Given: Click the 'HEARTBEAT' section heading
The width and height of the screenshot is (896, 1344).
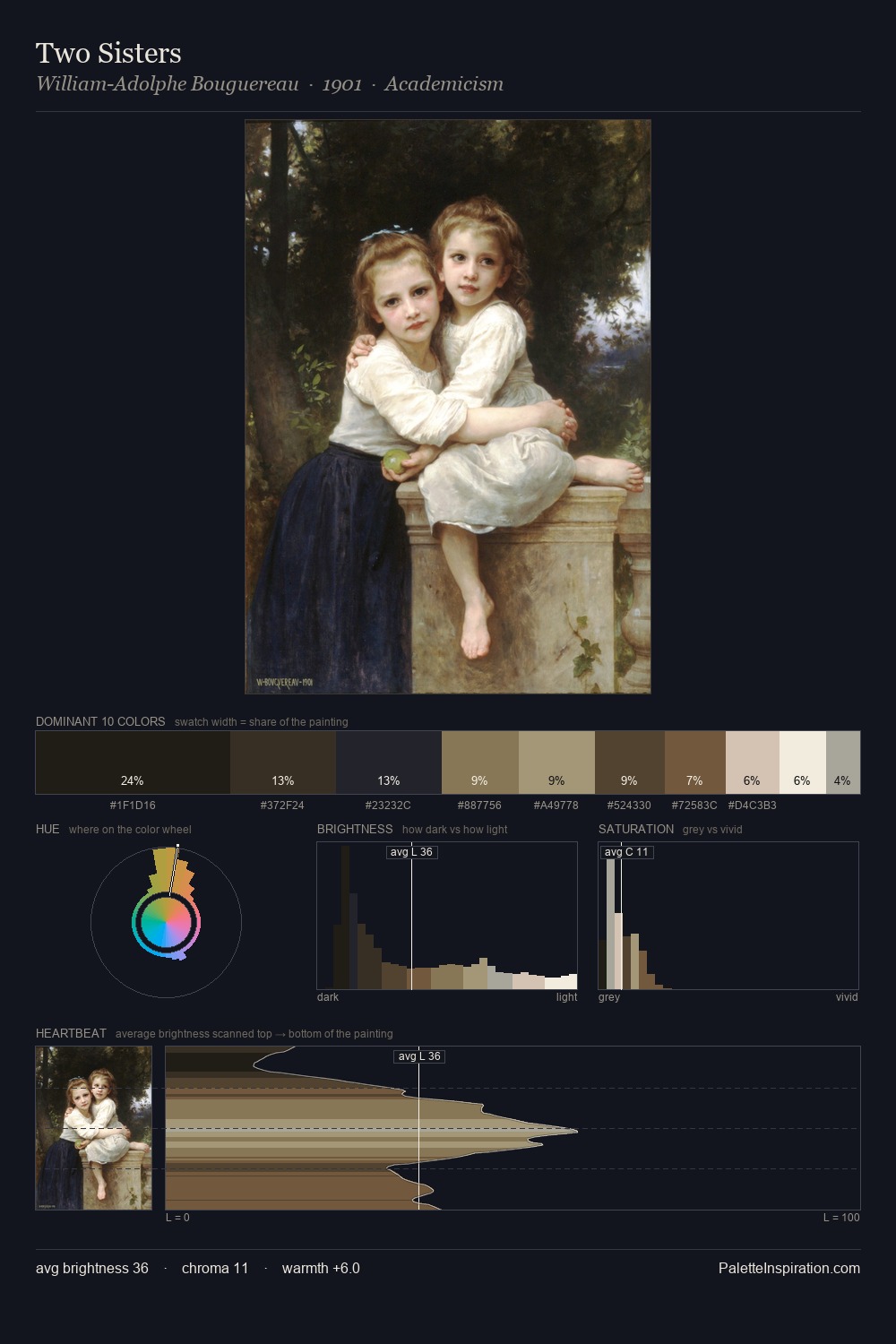Looking at the screenshot, I should pyautogui.click(x=71, y=1033).
